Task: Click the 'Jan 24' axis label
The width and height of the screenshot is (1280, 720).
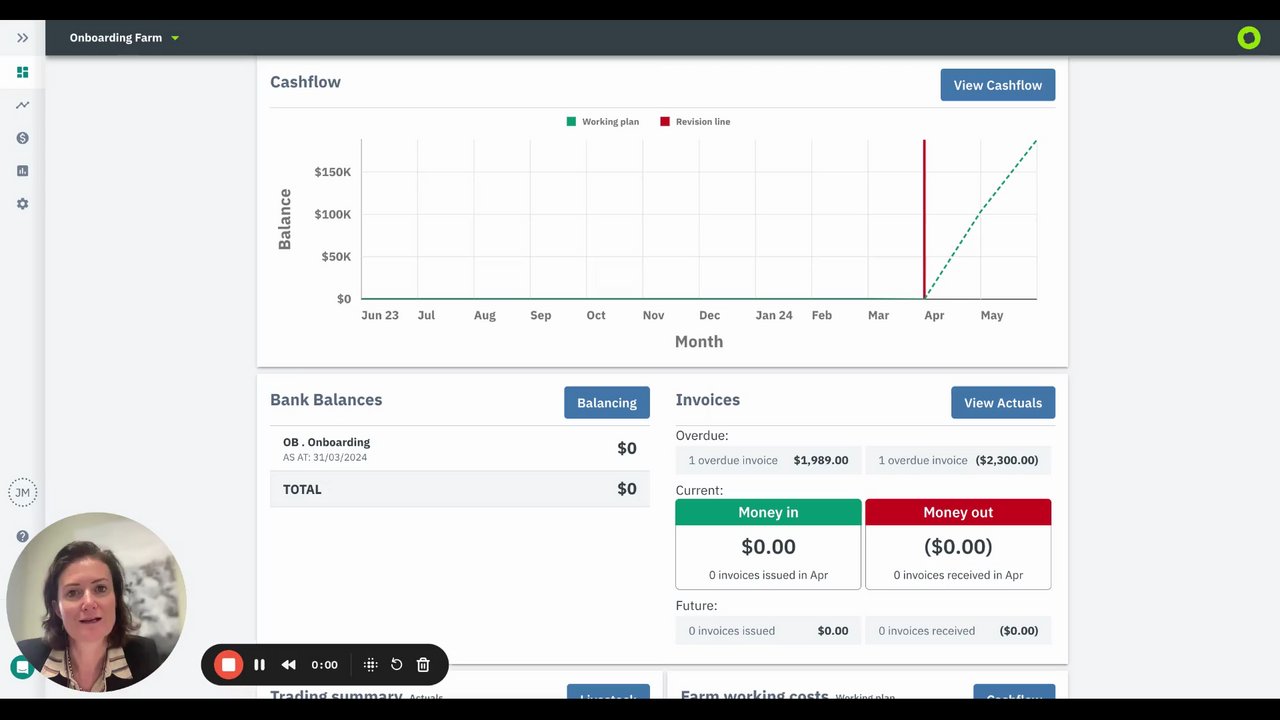Action: coord(774,315)
